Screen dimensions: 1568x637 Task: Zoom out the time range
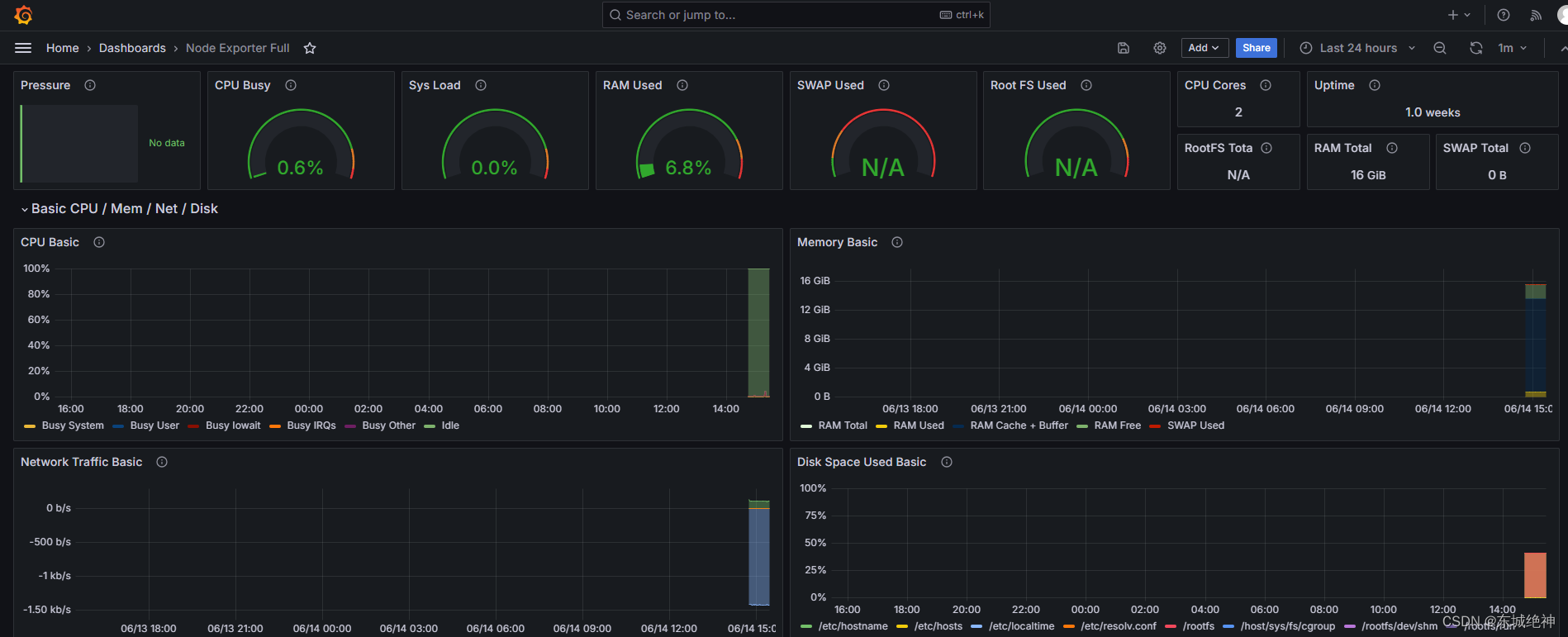pos(1440,48)
